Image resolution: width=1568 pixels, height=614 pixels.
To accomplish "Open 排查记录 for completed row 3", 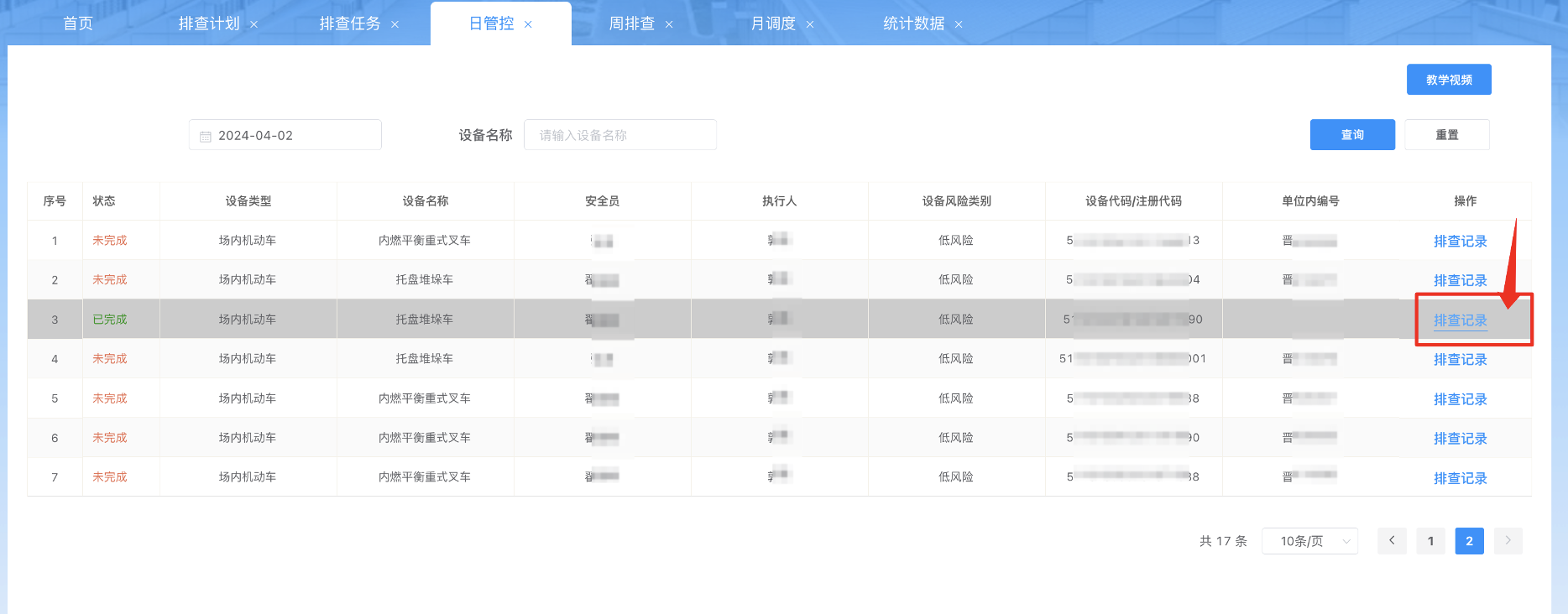I will (1460, 320).
